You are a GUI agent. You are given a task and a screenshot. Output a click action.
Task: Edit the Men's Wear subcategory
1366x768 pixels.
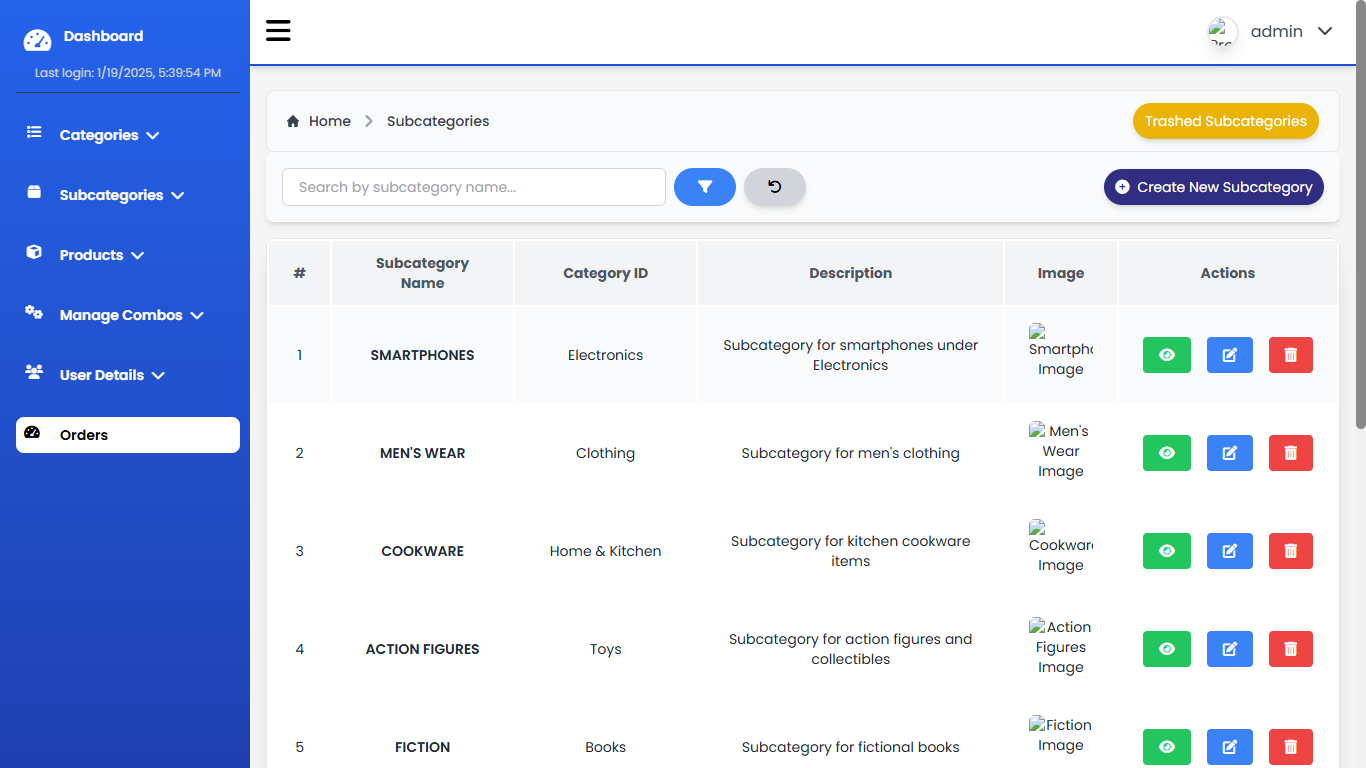1230,453
